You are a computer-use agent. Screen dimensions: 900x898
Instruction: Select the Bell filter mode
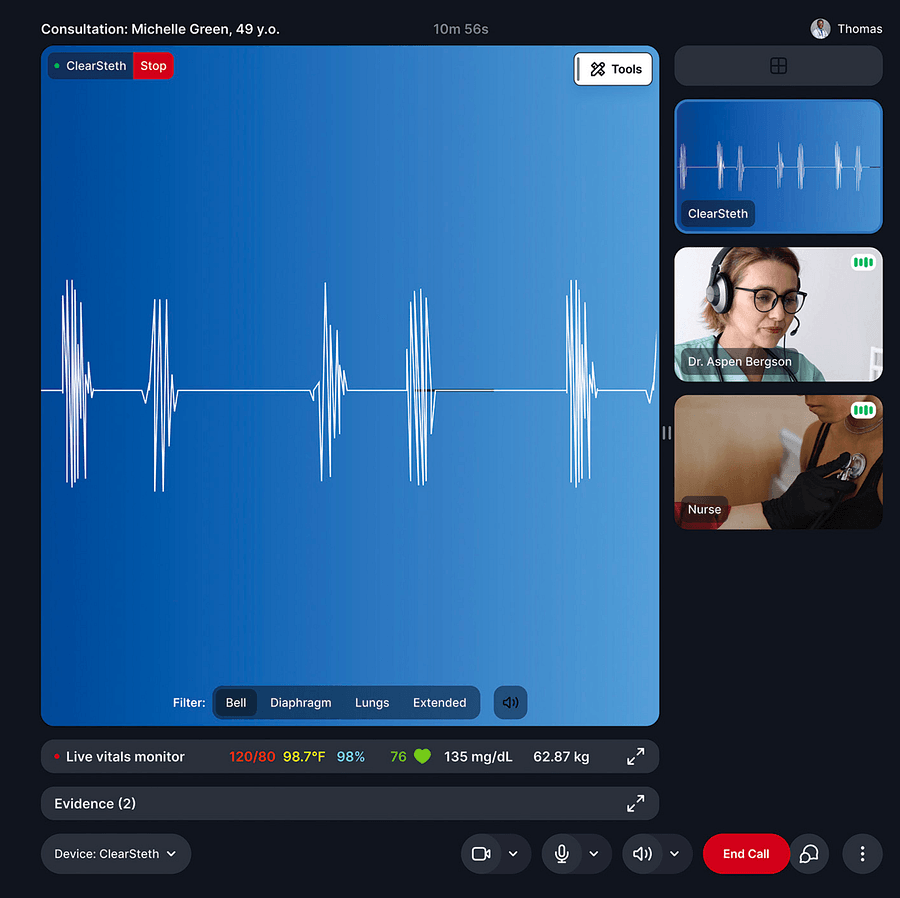236,703
